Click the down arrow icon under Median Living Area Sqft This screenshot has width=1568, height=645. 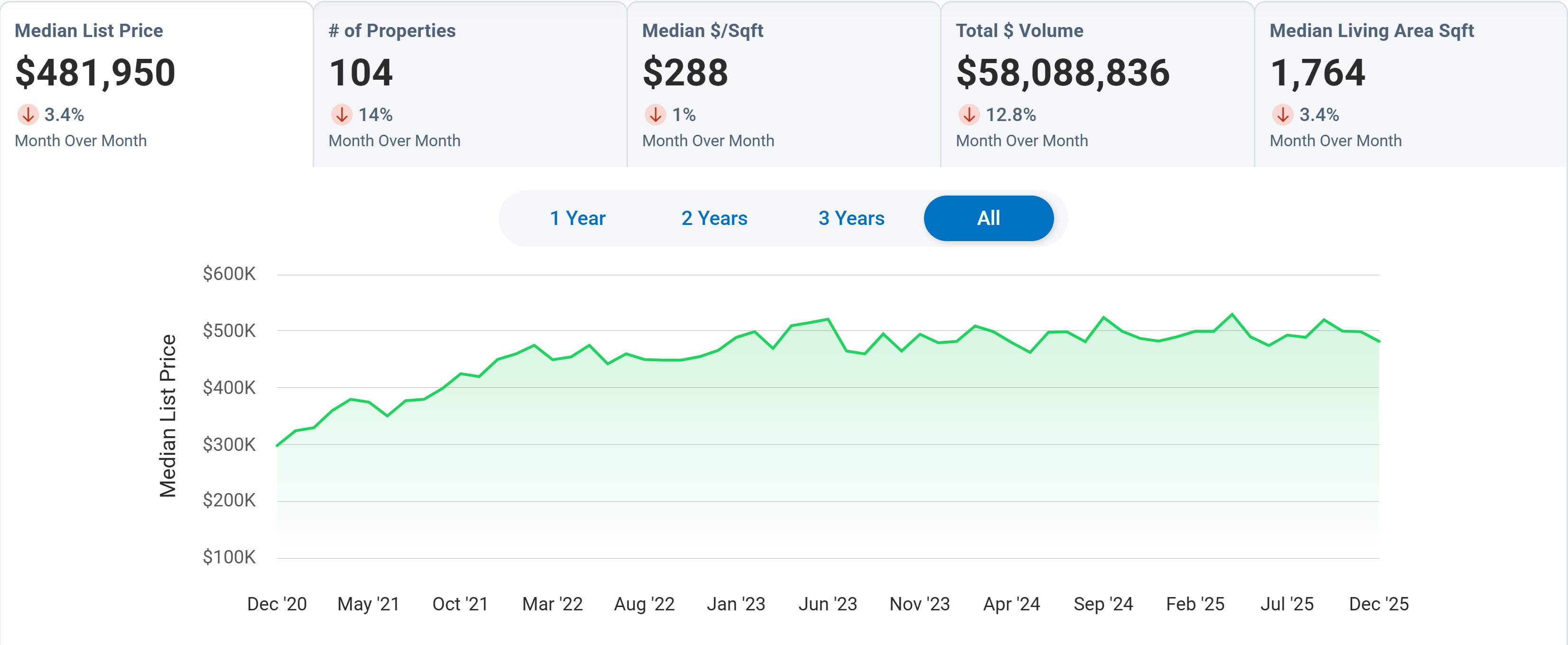(x=1282, y=114)
